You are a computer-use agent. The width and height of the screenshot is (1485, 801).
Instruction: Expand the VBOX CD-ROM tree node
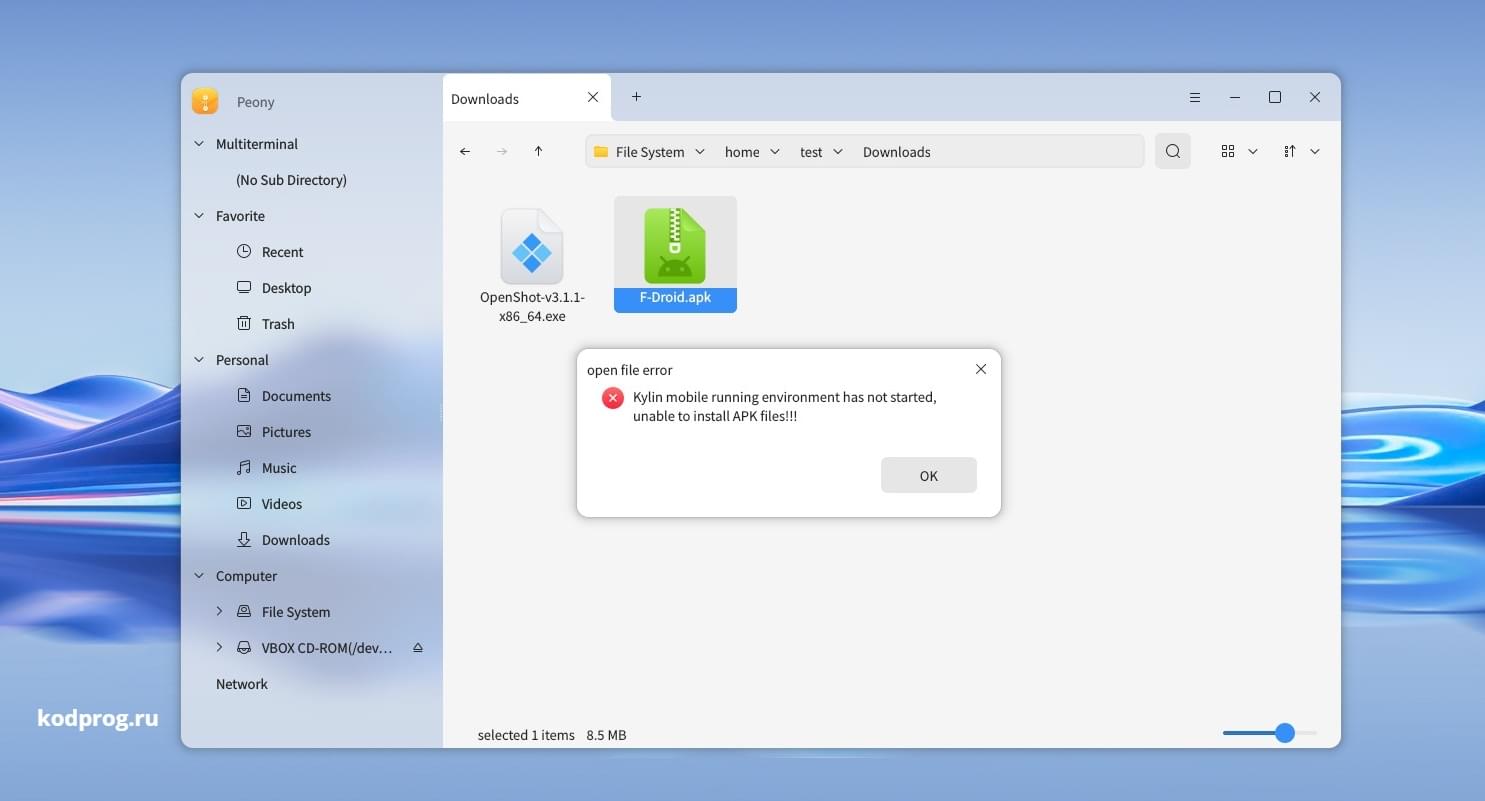pos(219,647)
